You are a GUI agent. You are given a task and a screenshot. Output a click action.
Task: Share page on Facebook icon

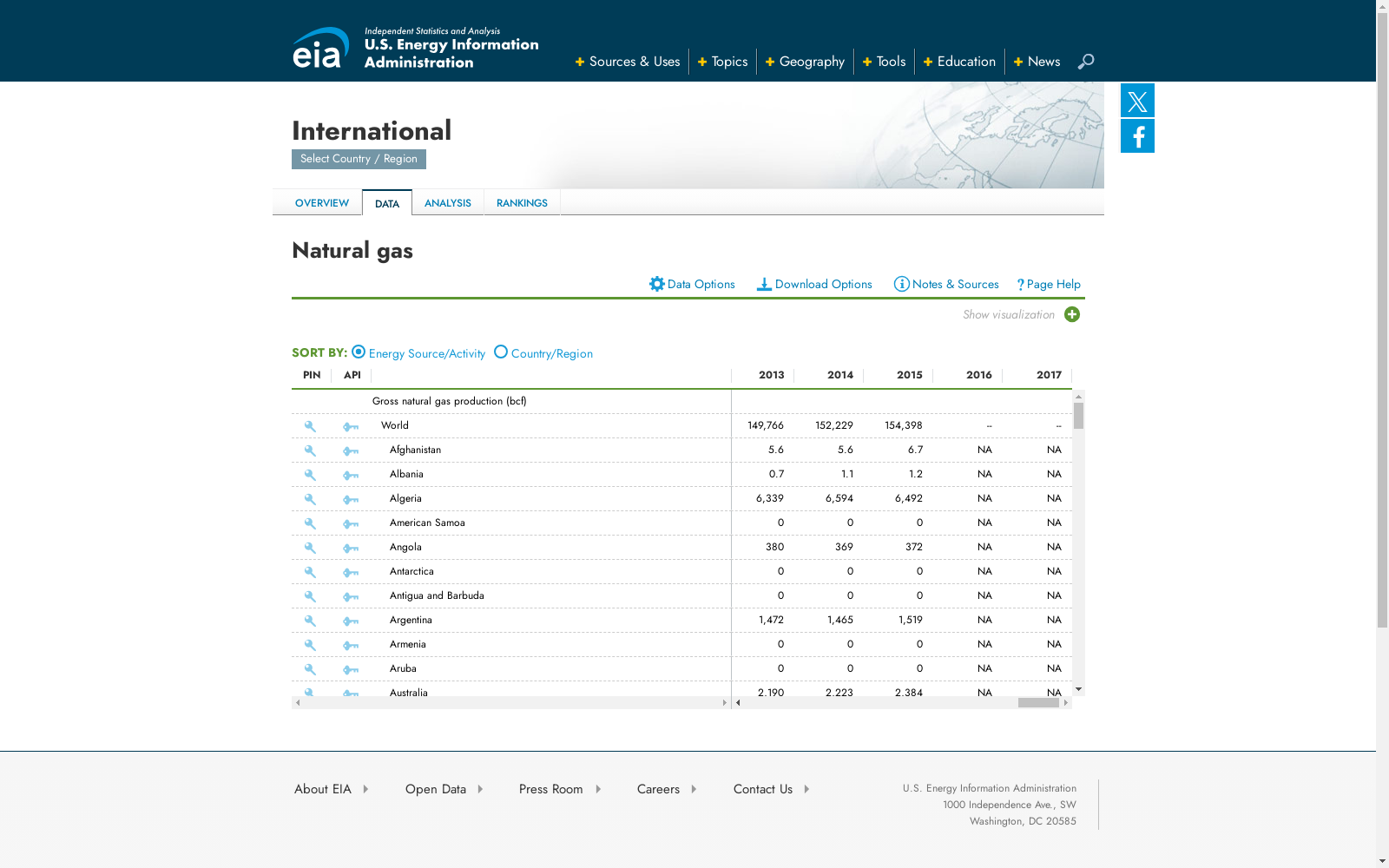coord(1137,136)
